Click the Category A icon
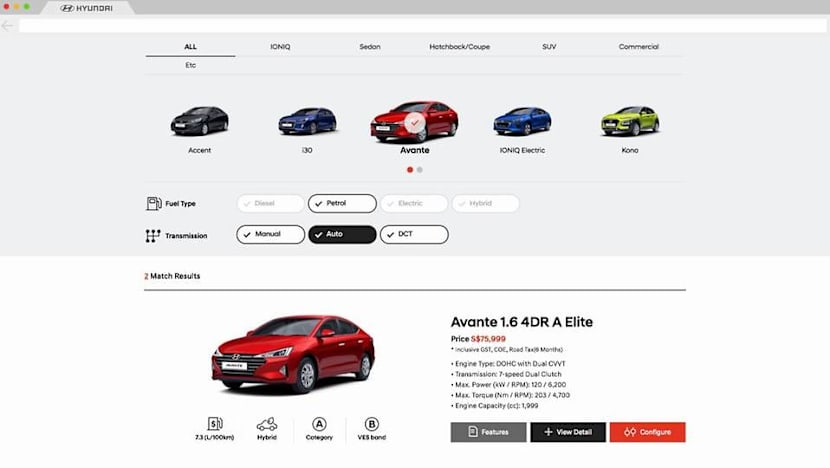The height and width of the screenshot is (468, 830). 319,424
